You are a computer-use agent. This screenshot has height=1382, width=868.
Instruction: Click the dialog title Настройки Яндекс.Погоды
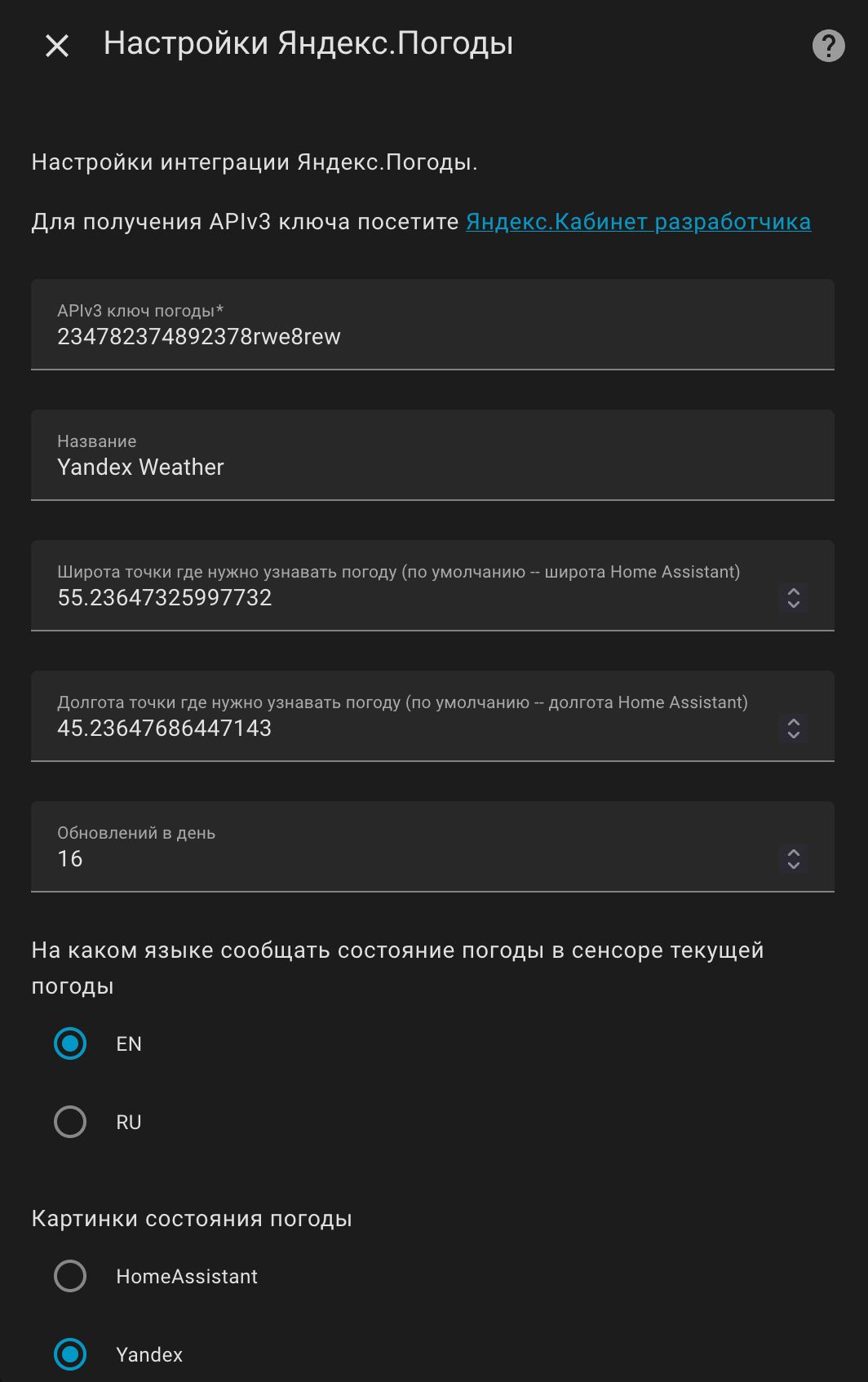click(x=308, y=44)
